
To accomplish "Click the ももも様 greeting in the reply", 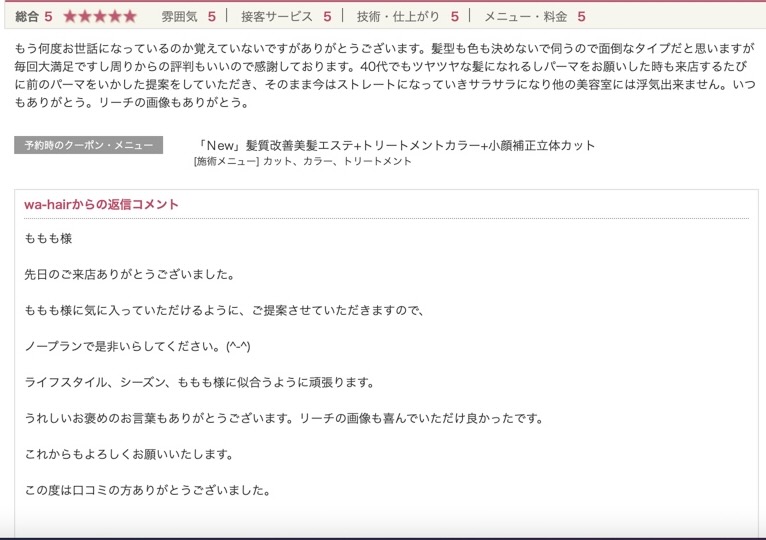I will 48,239.
